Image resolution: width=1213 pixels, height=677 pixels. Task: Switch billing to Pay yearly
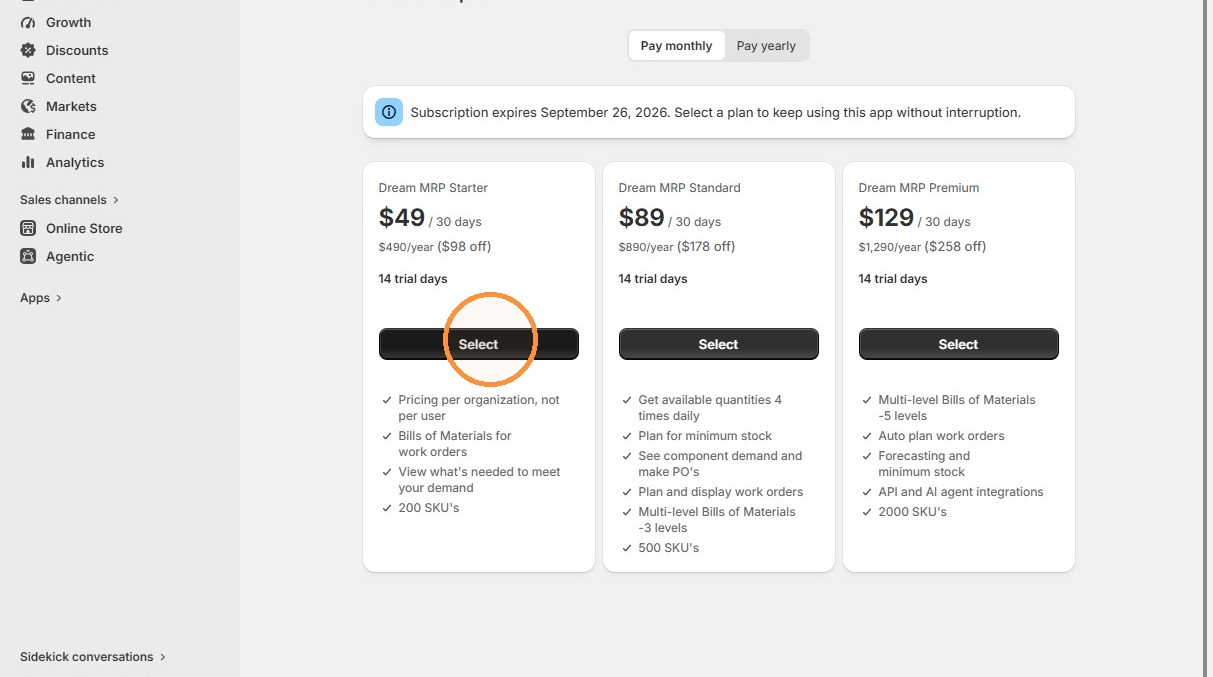(x=766, y=46)
